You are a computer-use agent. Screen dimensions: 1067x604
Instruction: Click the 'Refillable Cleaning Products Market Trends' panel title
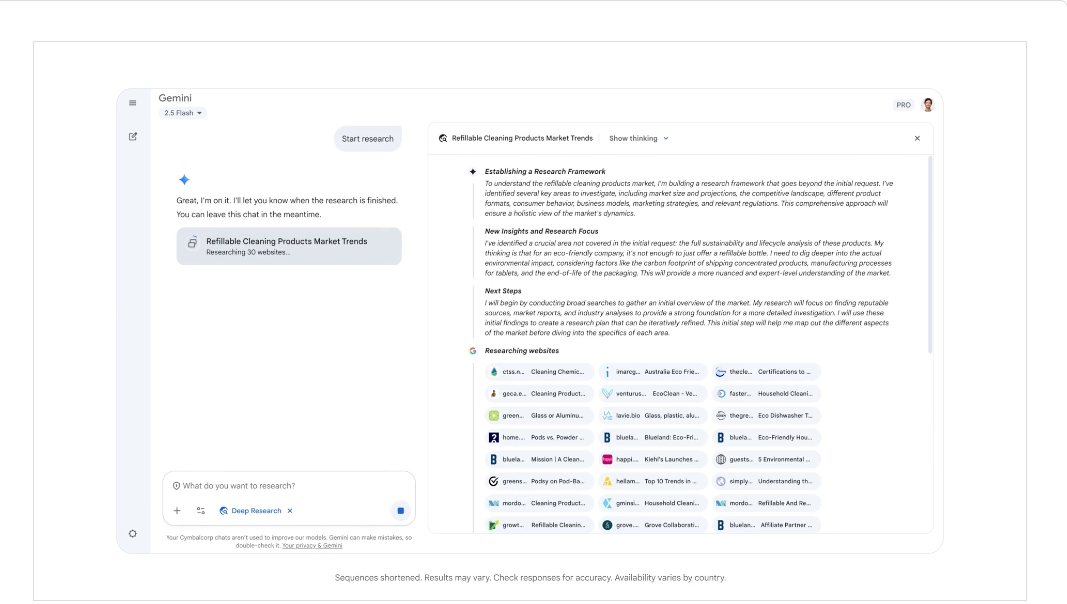(522, 138)
